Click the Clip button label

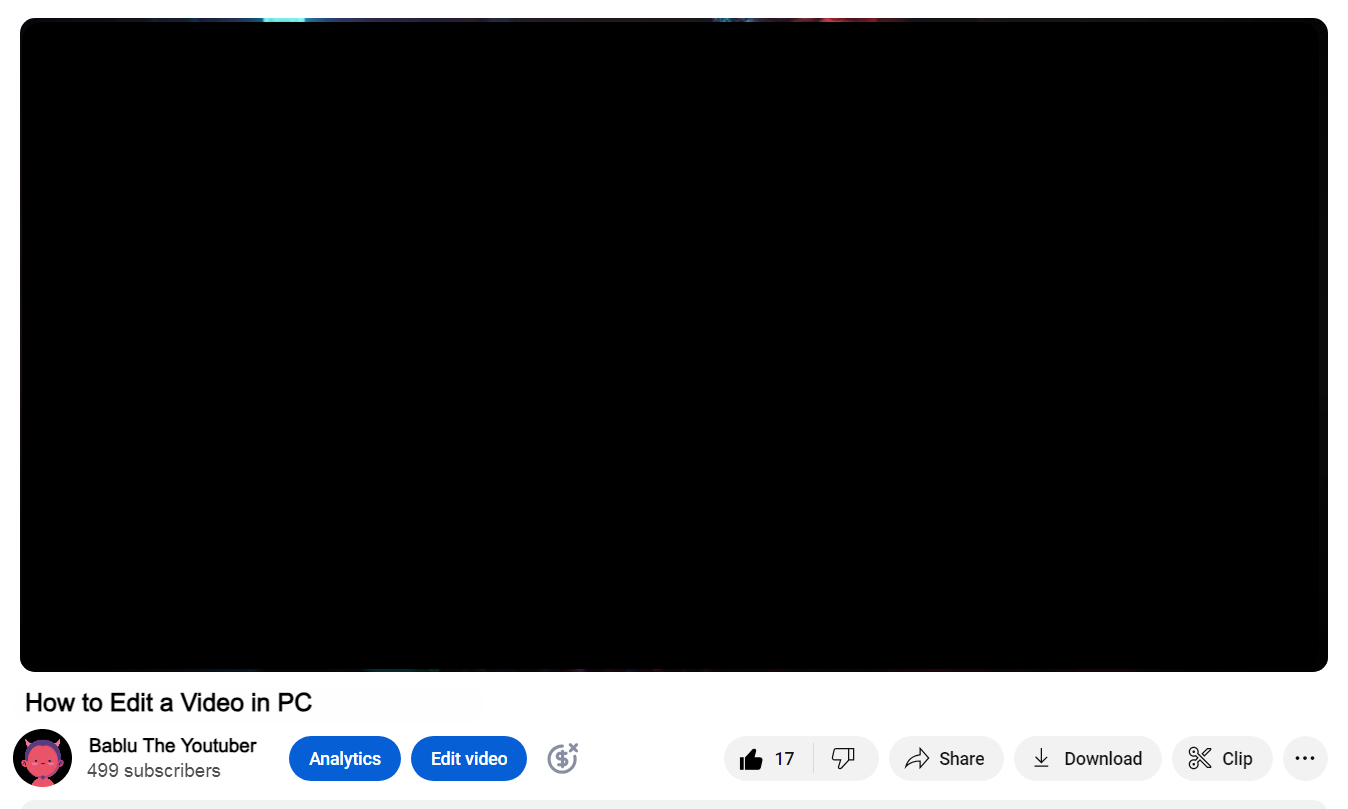click(x=1237, y=759)
